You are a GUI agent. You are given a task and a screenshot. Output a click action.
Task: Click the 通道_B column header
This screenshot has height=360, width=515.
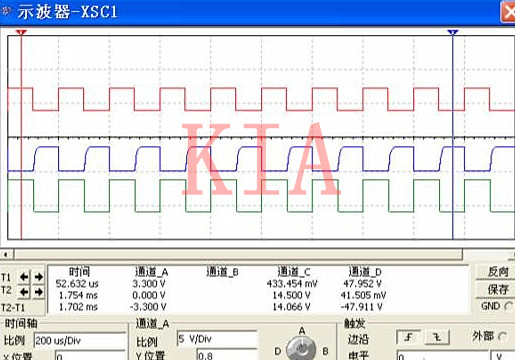coord(222,272)
